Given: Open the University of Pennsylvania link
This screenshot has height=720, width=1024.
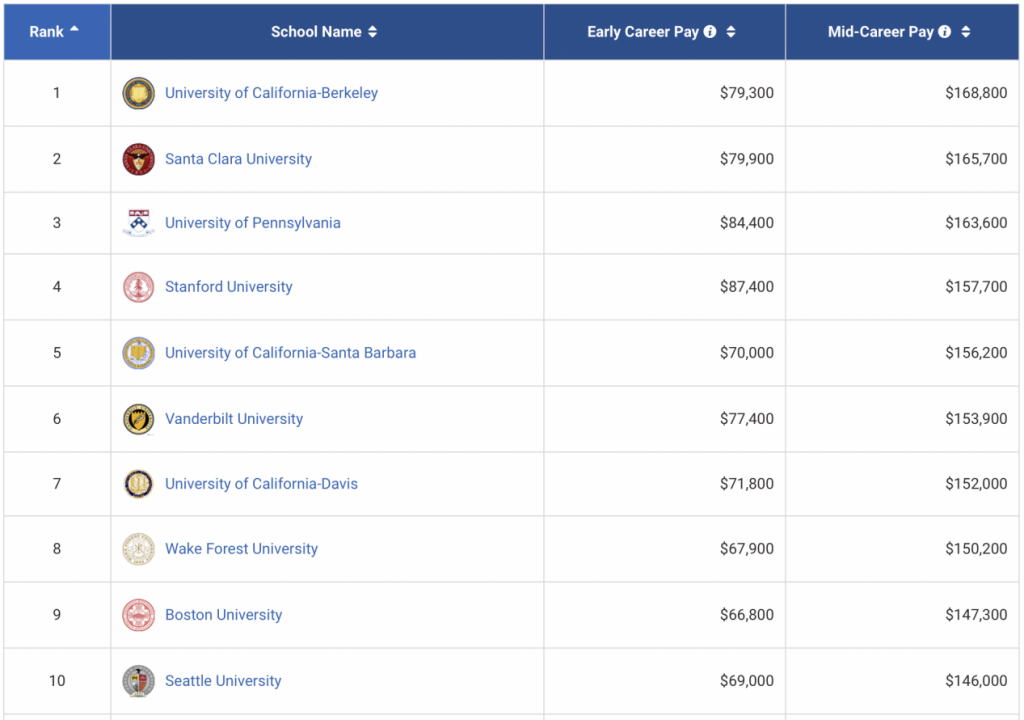Looking at the screenshot, I should [x=253, y=223].
